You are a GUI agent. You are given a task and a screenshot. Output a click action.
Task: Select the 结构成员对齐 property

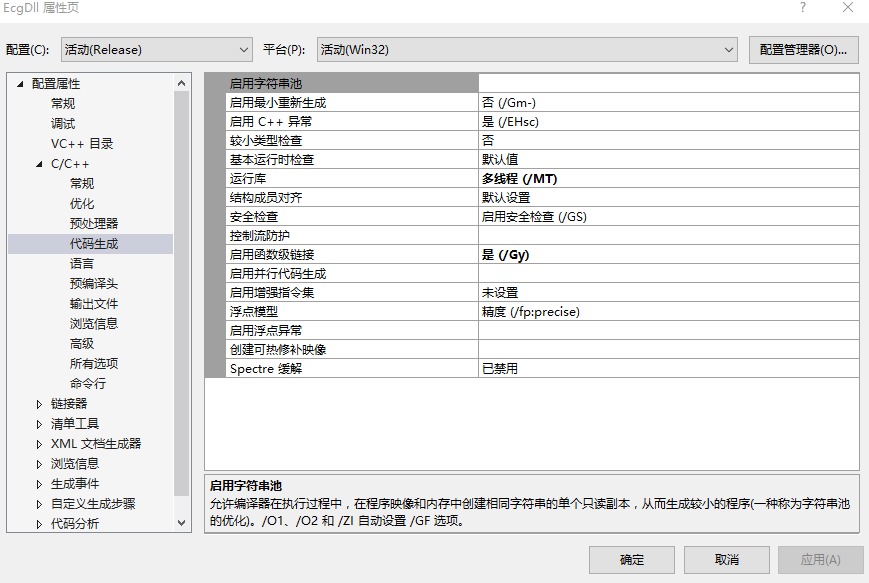(352, 197)
